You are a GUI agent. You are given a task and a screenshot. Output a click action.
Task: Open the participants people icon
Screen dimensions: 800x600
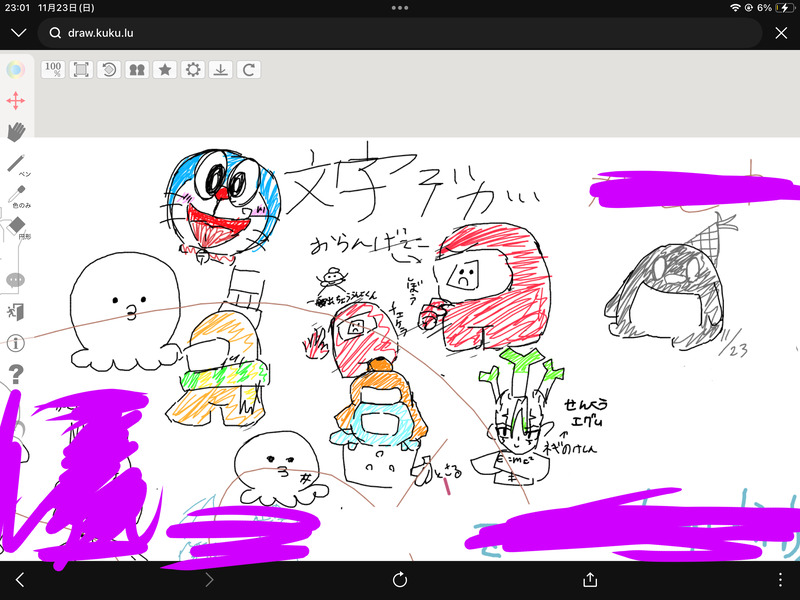(137, 69)
